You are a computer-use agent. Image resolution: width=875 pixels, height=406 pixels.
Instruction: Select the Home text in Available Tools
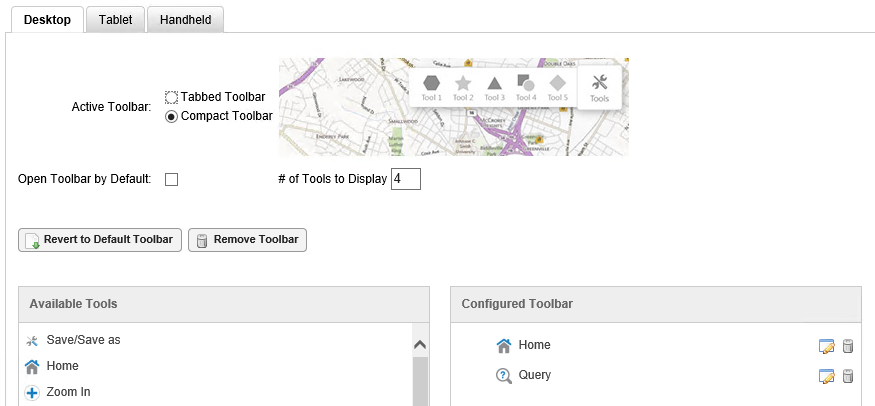62,366
